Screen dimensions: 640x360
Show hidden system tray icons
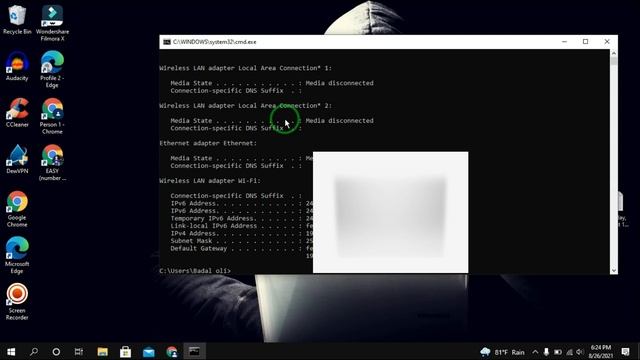pos(535,352)
